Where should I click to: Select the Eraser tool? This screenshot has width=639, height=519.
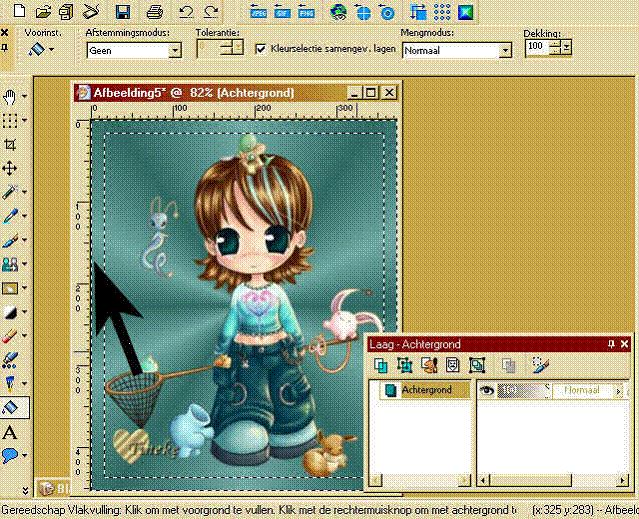[x=10, y=336]
